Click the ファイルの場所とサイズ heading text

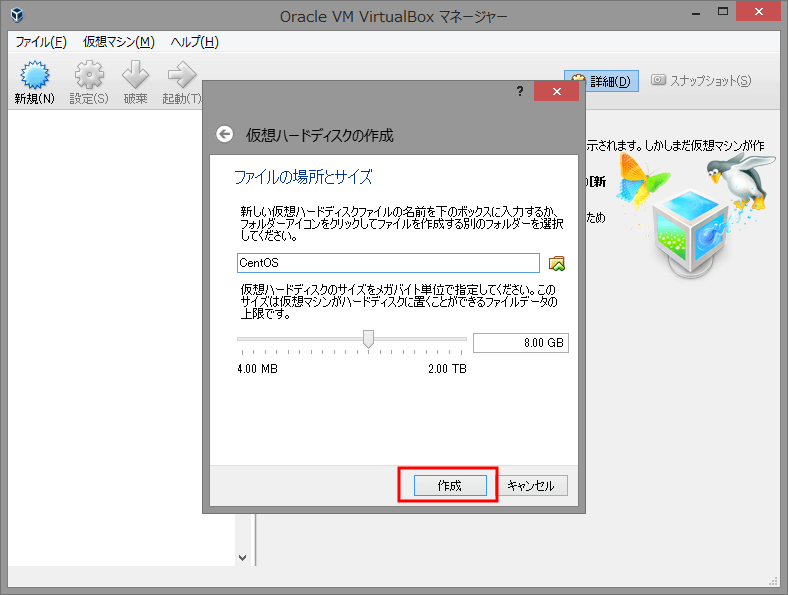pyautogui.click(x=303, y=177)
